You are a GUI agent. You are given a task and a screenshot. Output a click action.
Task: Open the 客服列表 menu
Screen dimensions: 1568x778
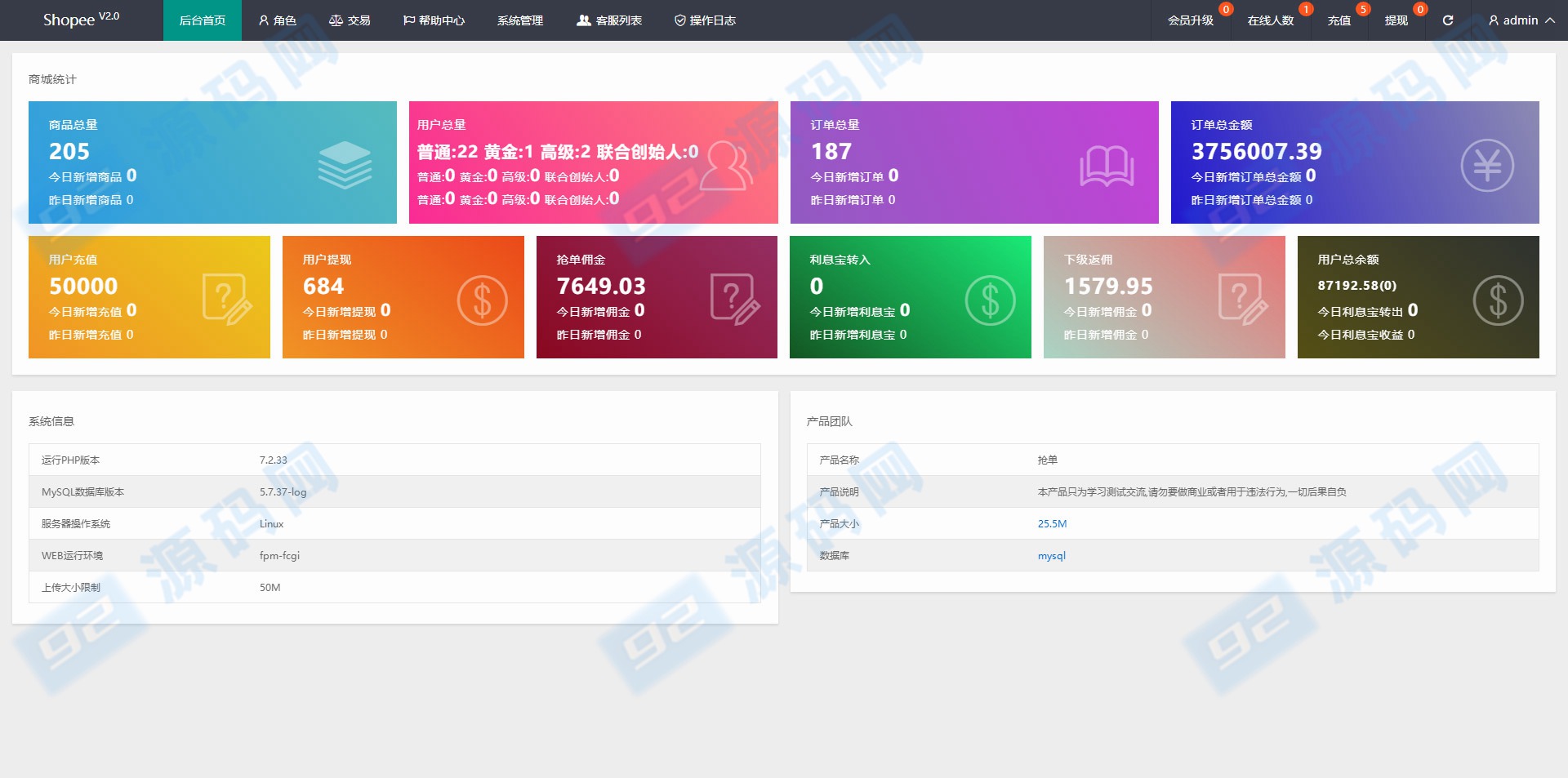coord(609,20)
